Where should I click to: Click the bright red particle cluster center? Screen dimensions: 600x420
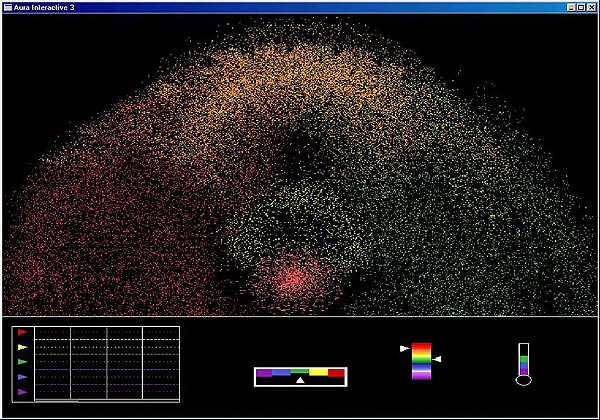pyautogui.click(x=291, y=278)
